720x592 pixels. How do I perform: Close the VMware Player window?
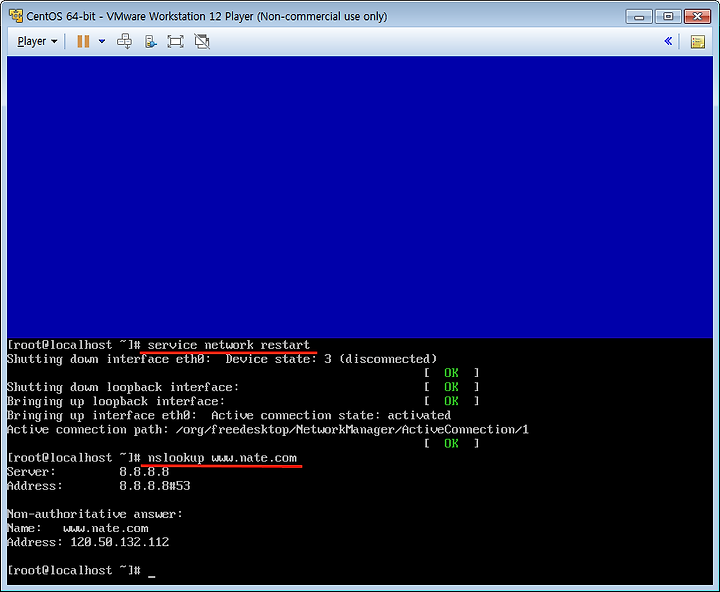click(x=697, y=17)
